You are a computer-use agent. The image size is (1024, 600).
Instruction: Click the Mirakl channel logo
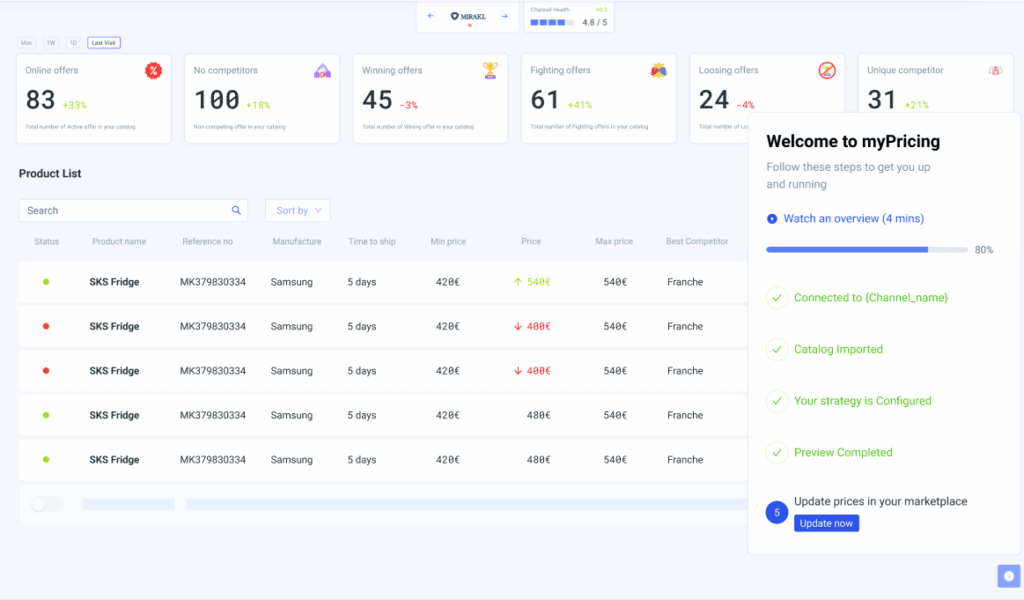tap(468, 16)
